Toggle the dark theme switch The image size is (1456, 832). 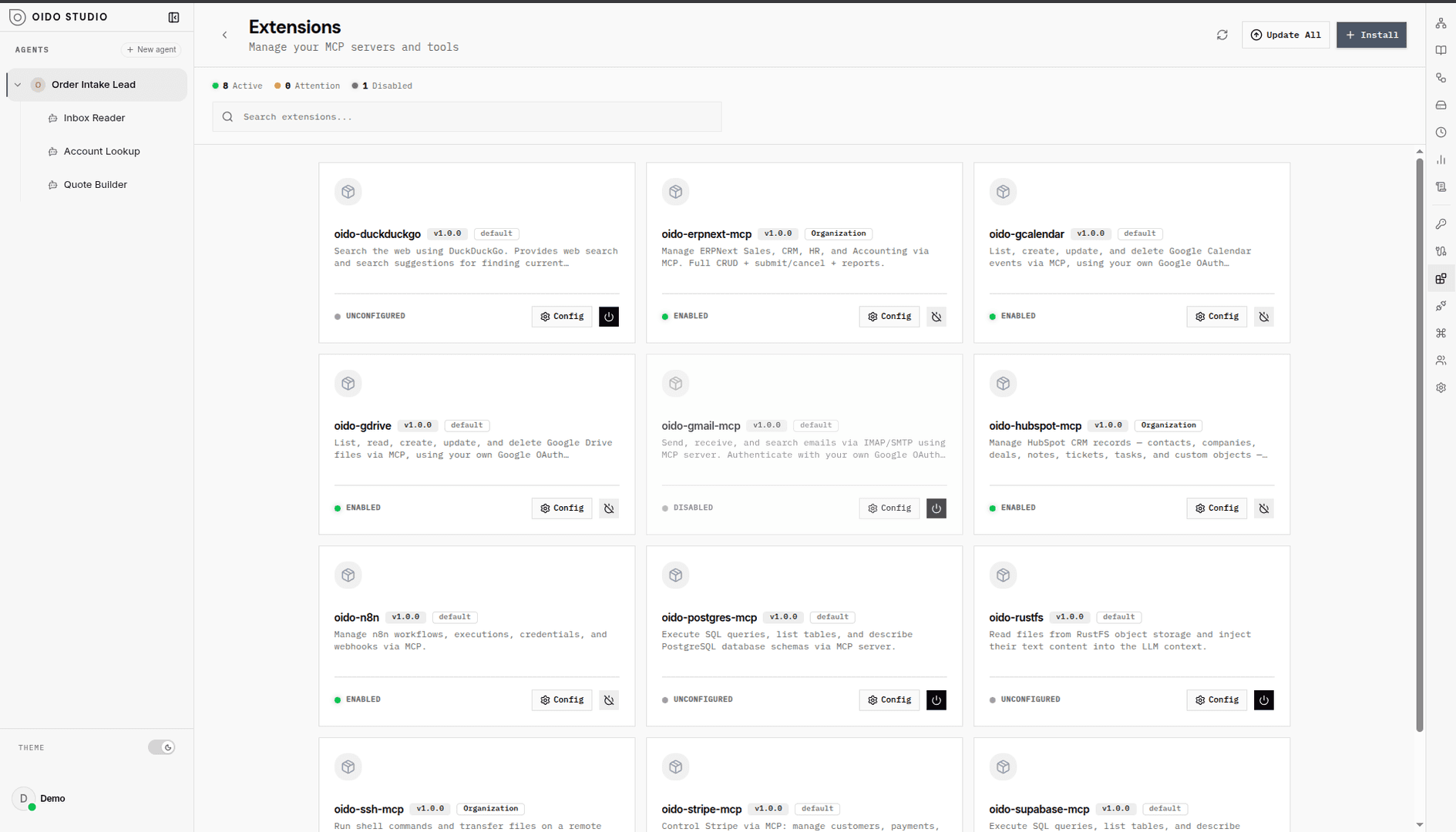[162, 747]
